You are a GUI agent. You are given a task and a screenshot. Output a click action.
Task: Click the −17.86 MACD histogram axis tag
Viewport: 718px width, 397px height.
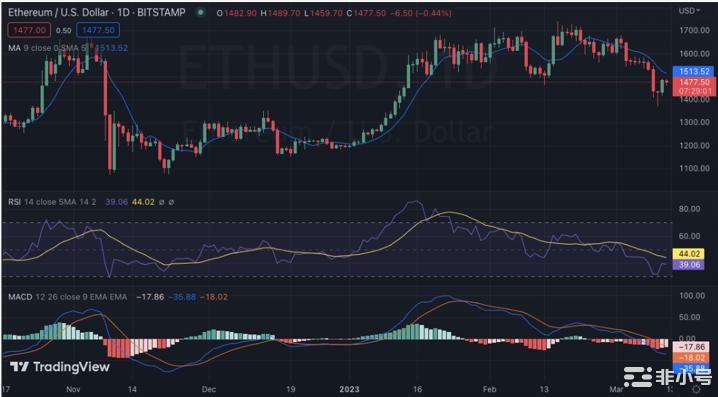click(x=691, y=347)
